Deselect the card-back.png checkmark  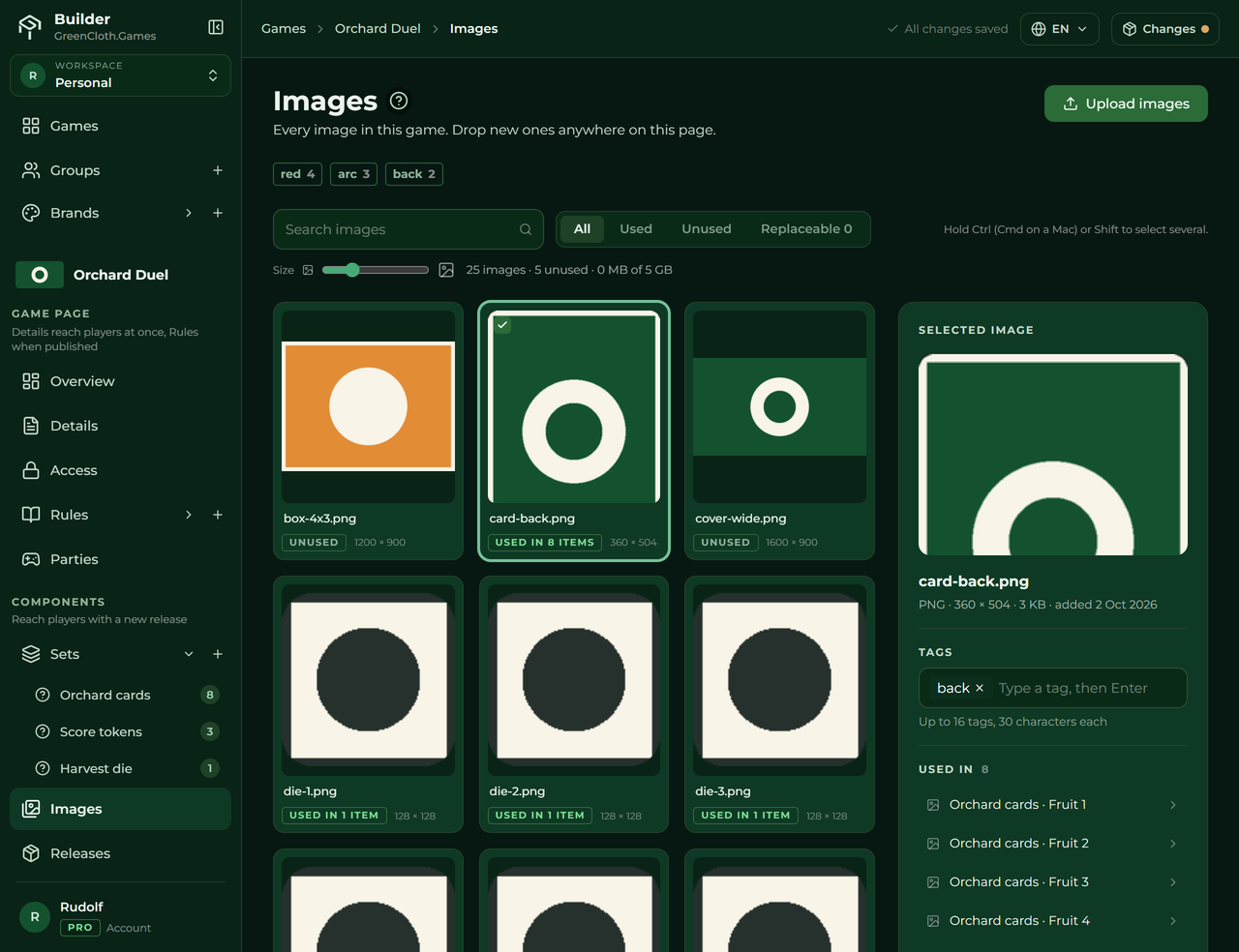pos(502,325)
